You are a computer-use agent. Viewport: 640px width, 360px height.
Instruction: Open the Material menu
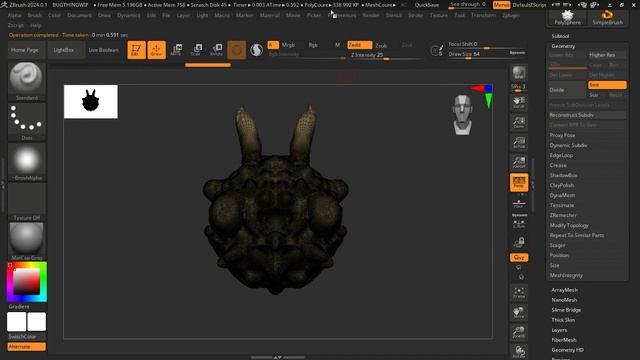[270, 15]
